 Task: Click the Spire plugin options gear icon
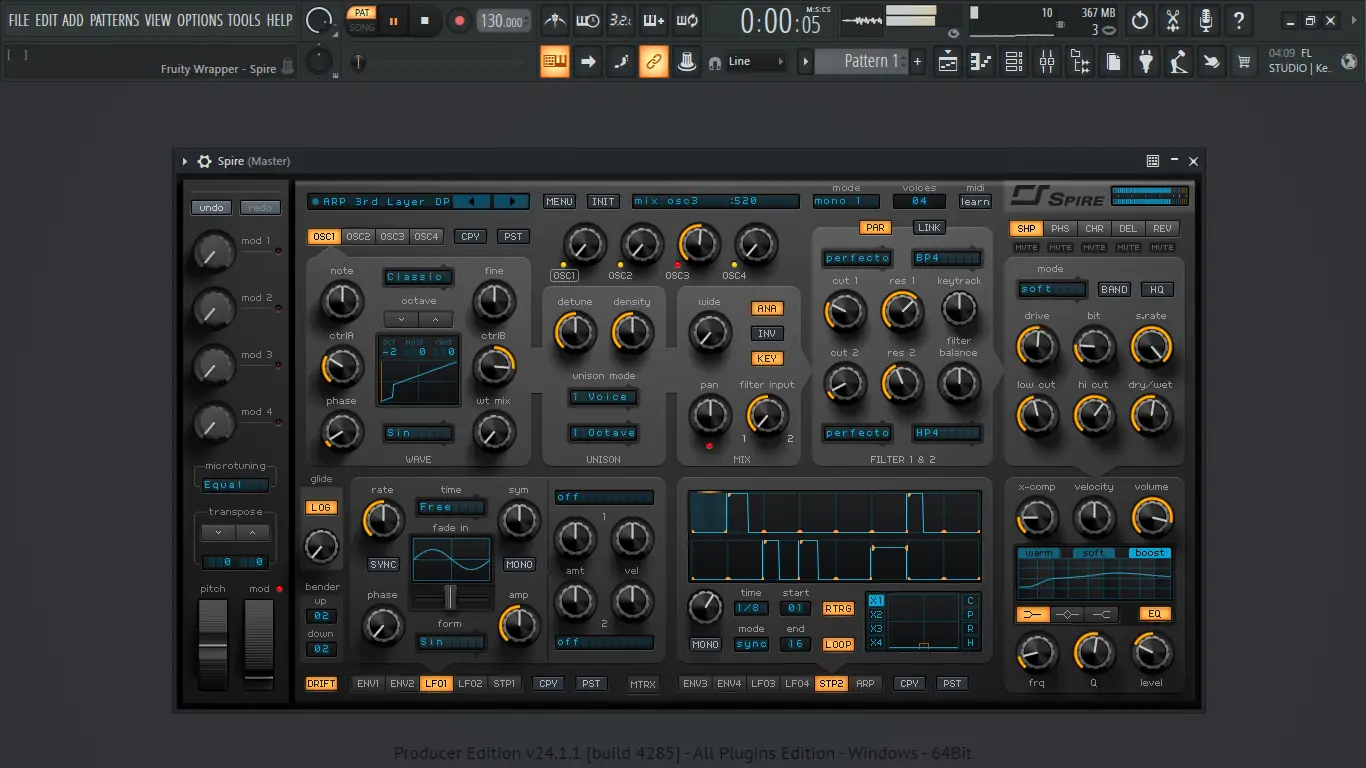click(204, 161)
